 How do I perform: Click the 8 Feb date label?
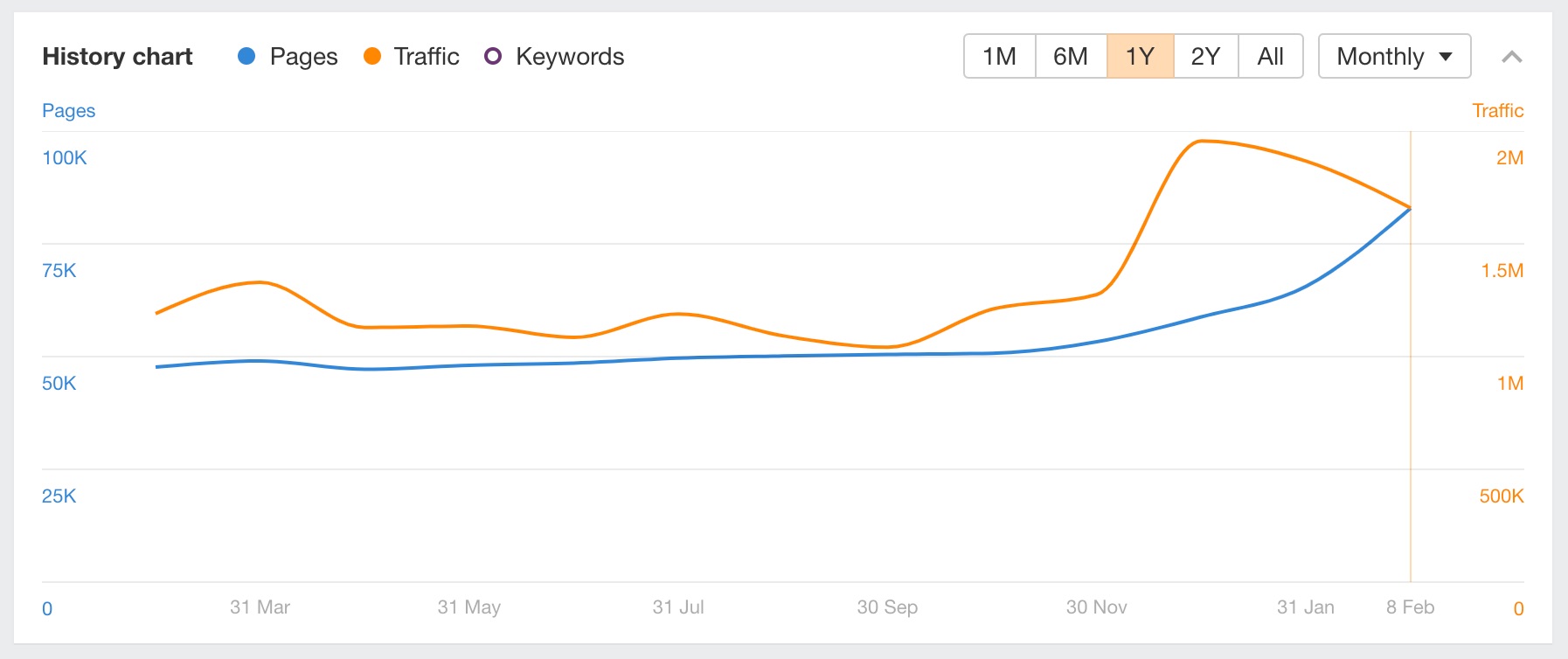click(x=1410, y=607)
